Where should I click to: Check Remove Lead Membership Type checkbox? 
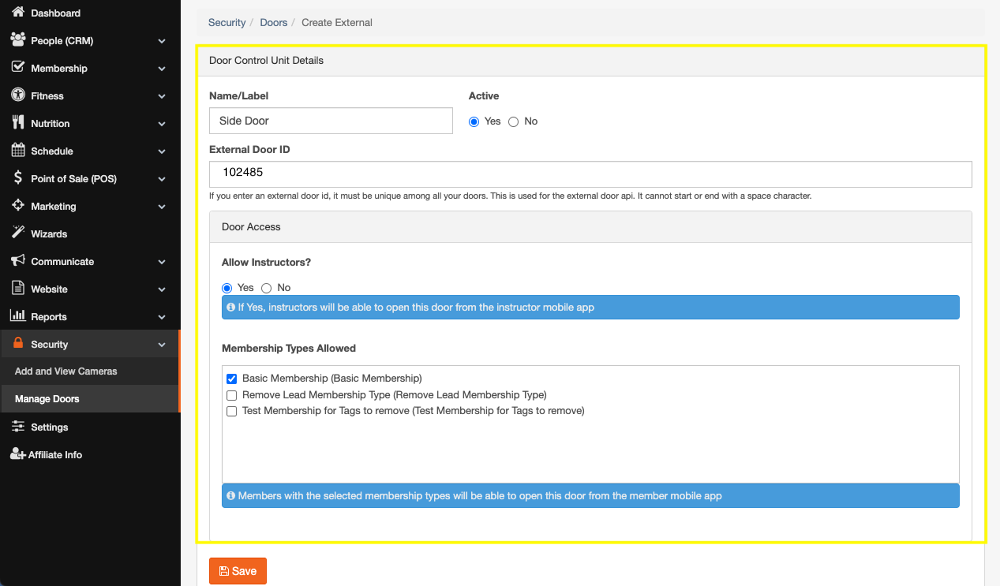point(232,395)
